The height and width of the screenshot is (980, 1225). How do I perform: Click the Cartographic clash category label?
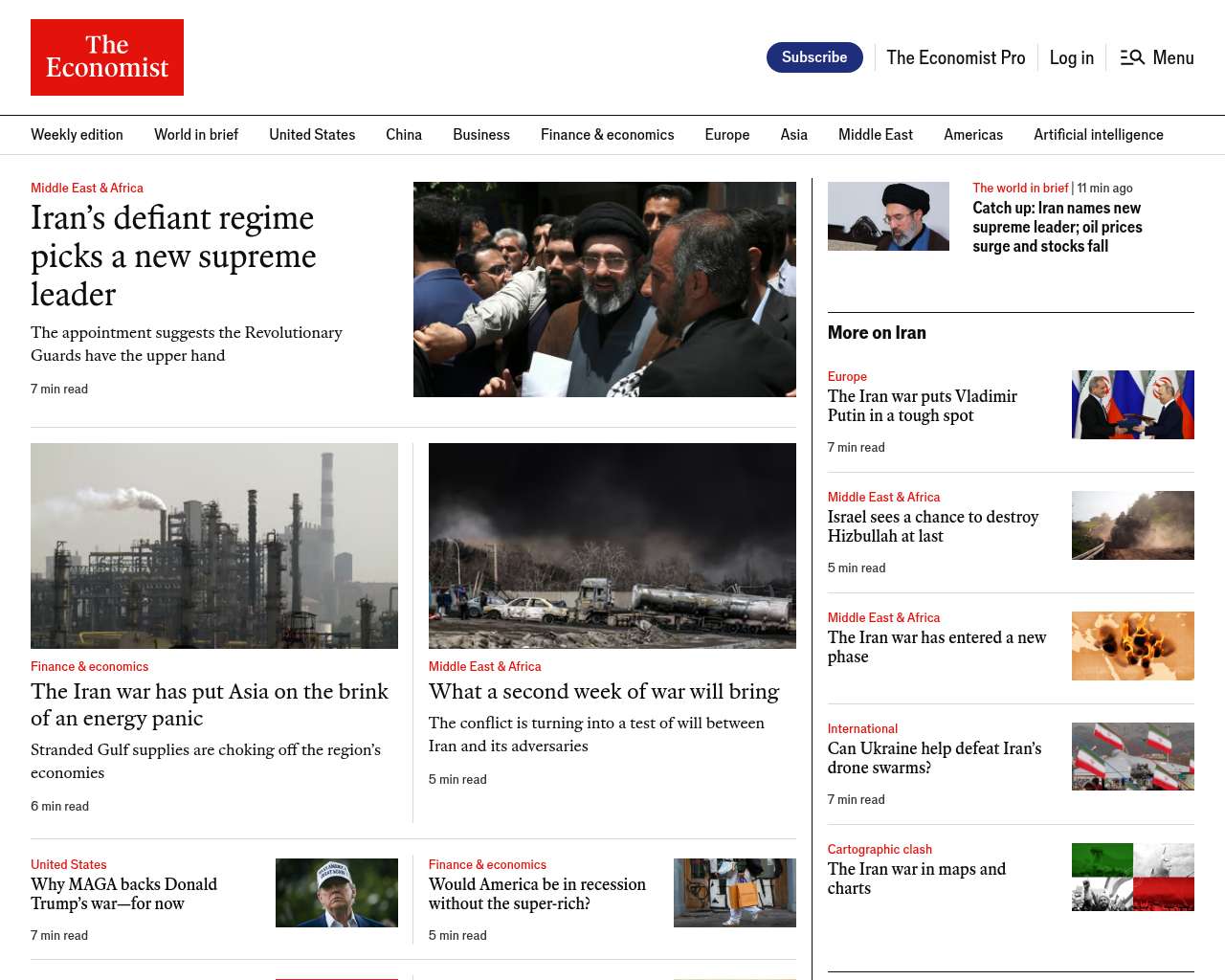point(880,849)
